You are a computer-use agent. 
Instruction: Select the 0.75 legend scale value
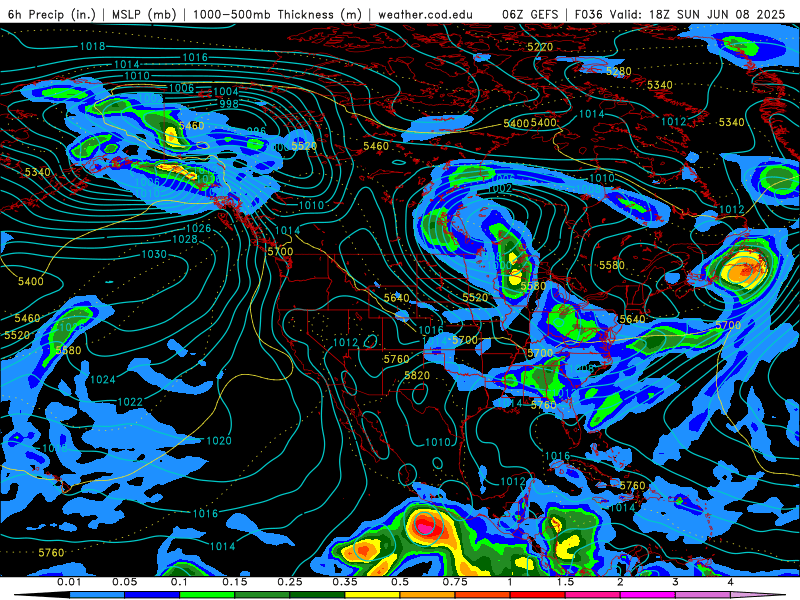point(455,582)
